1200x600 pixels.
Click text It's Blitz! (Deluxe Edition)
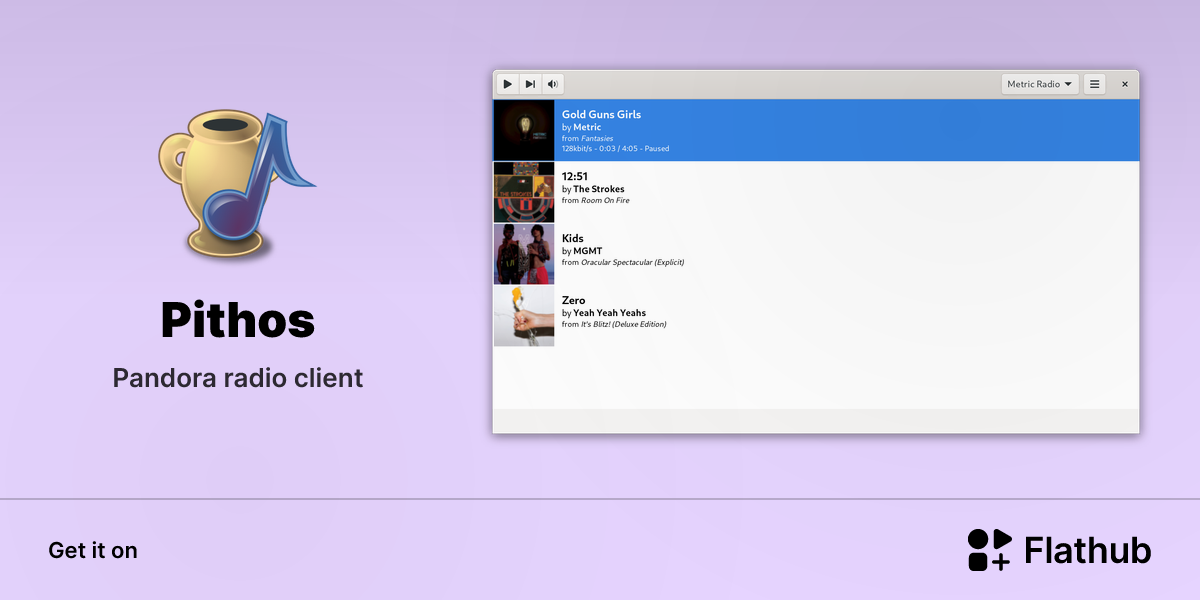click(624, 324)
